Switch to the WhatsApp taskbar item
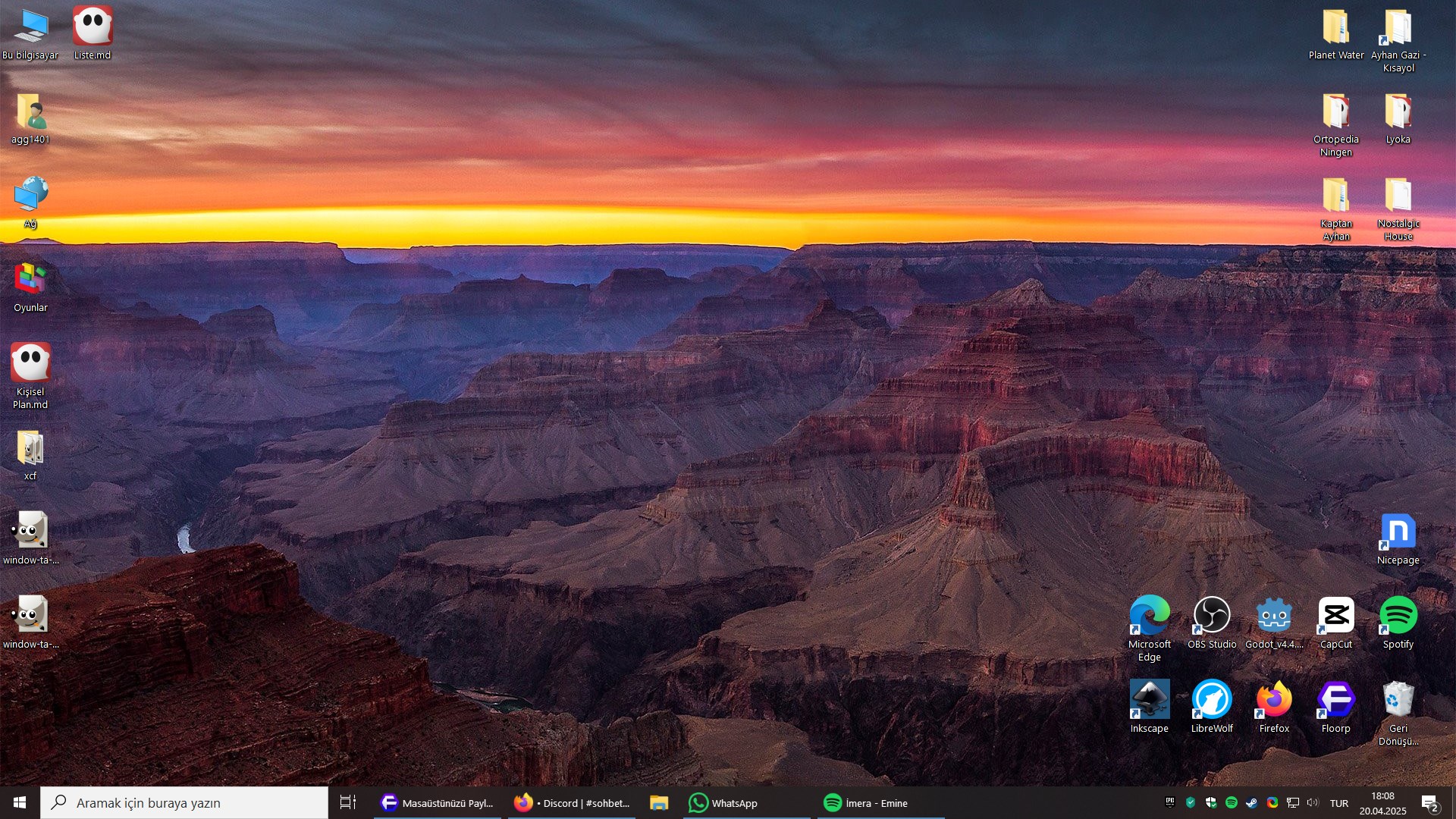The image size is (1456, 819). click(x=724, y=803)
